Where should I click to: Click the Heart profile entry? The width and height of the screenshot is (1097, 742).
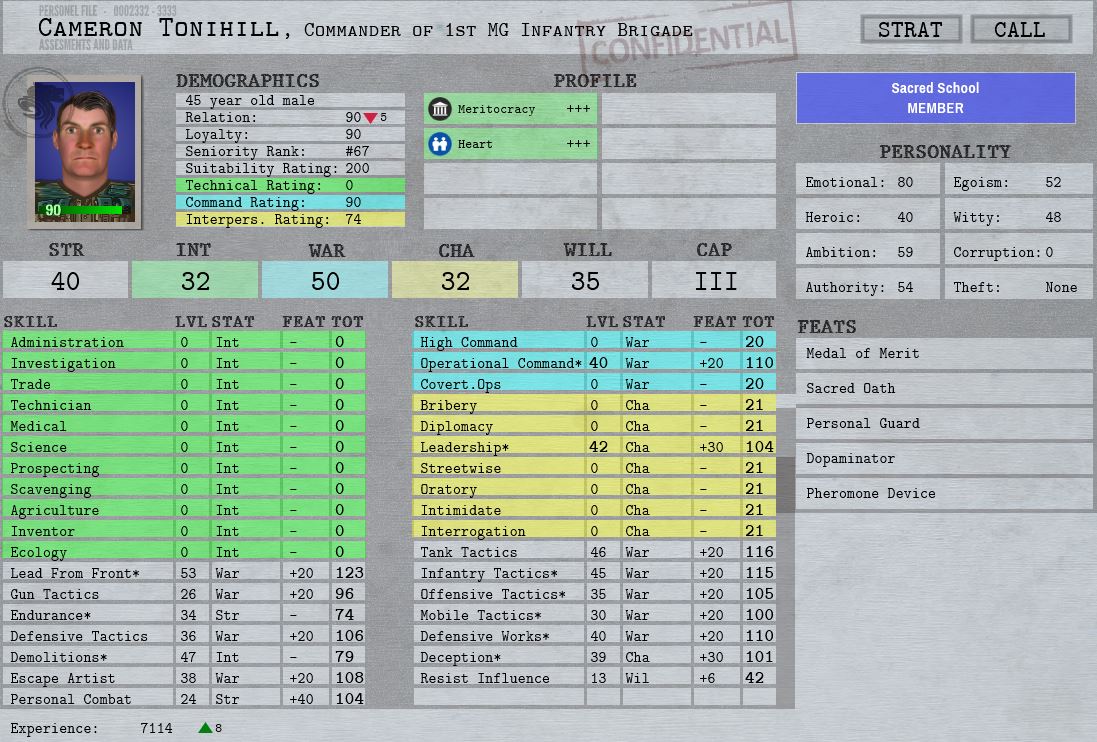click(511, 144)
